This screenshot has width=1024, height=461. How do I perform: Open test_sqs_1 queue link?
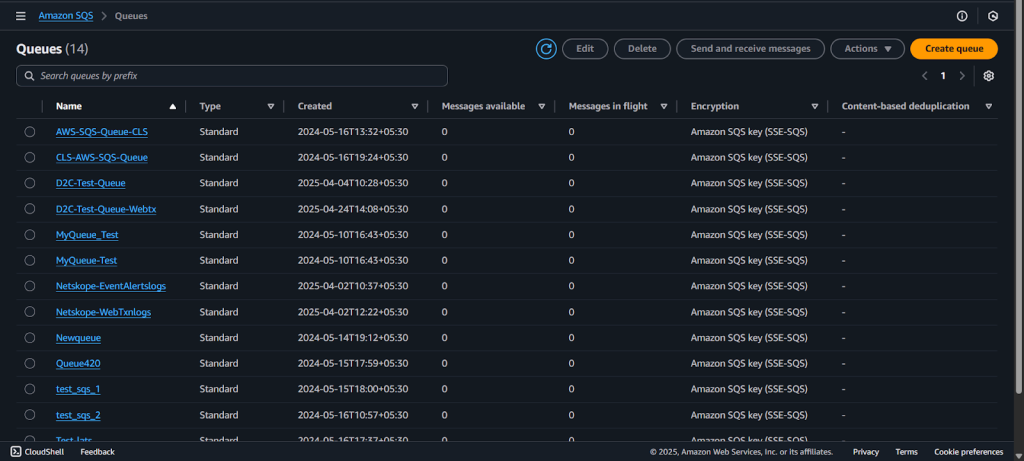(x=78, y=389)
